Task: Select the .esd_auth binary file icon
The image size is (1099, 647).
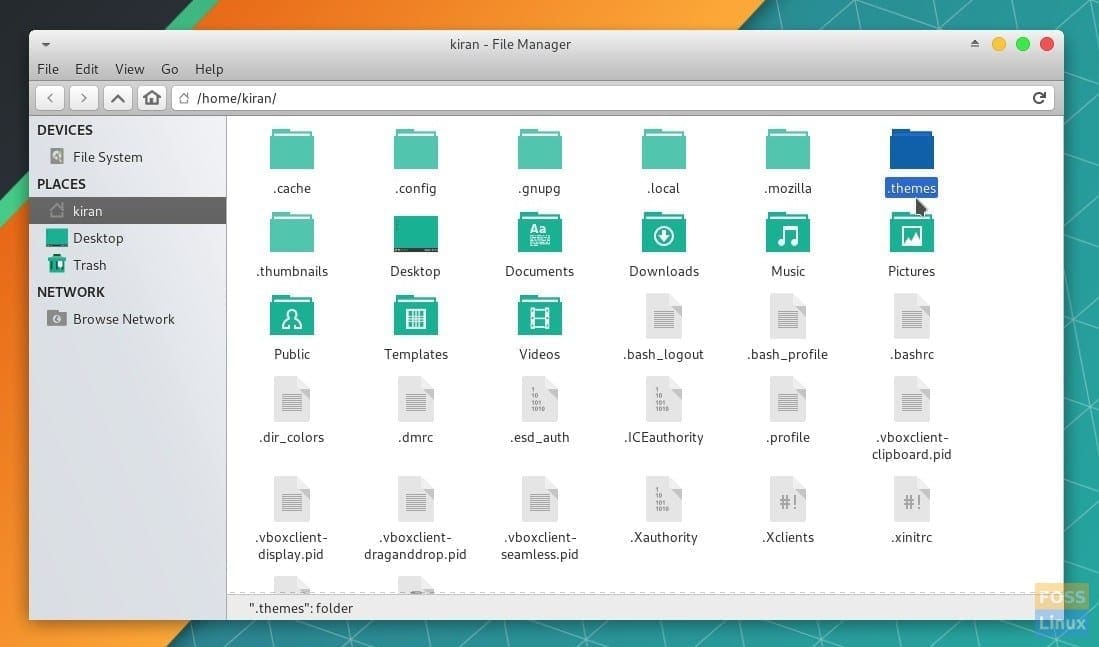Action: (540, 400)
